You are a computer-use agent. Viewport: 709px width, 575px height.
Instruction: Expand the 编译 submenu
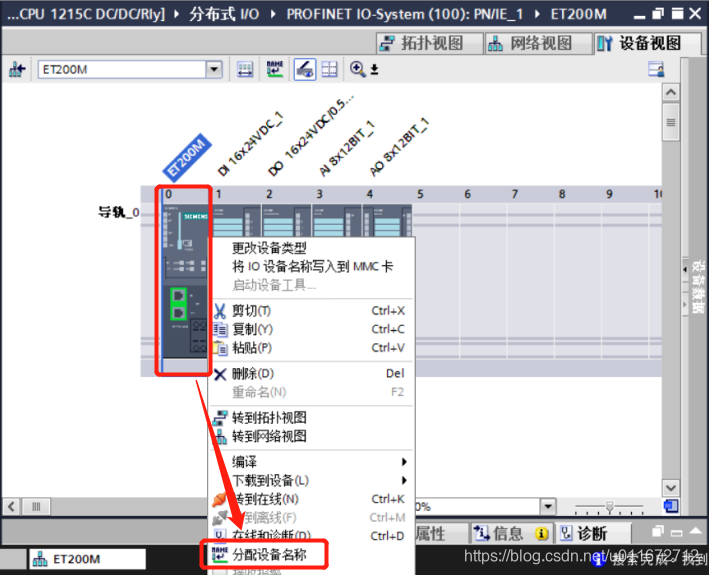[312, 462]
